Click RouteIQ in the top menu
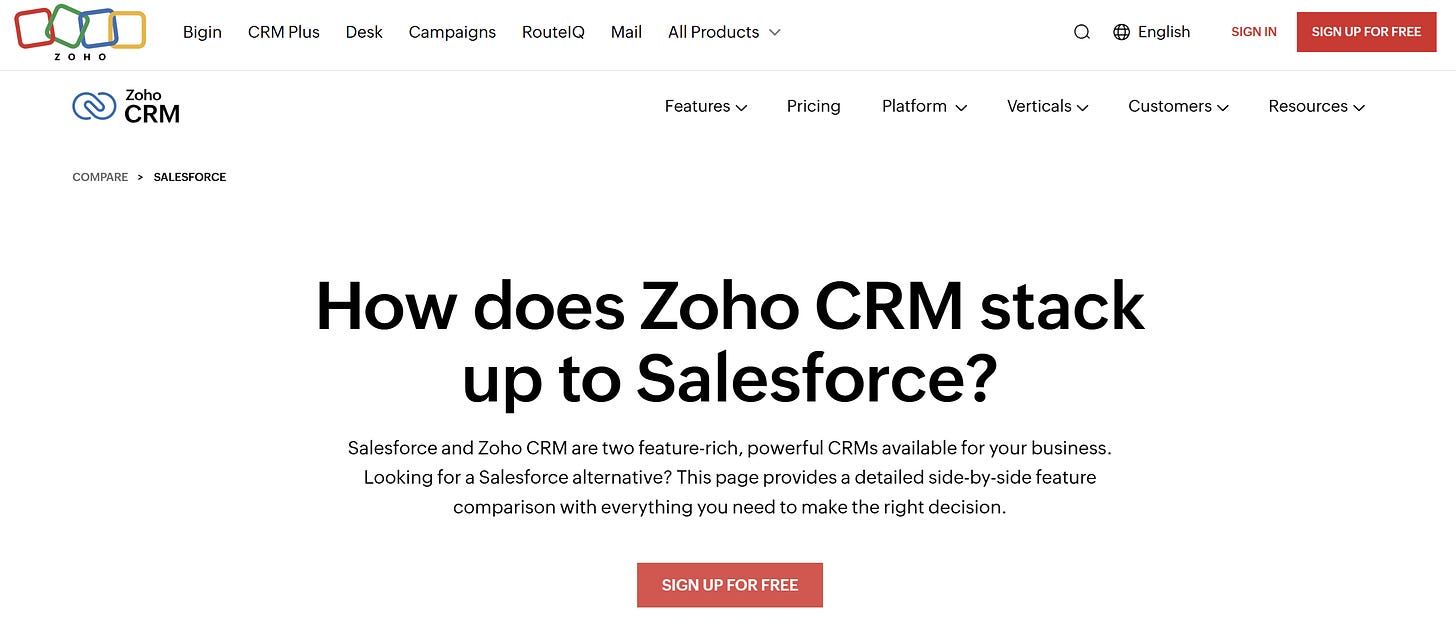Viewport: 1456px width, 638px height. click(x=553, y=31)
